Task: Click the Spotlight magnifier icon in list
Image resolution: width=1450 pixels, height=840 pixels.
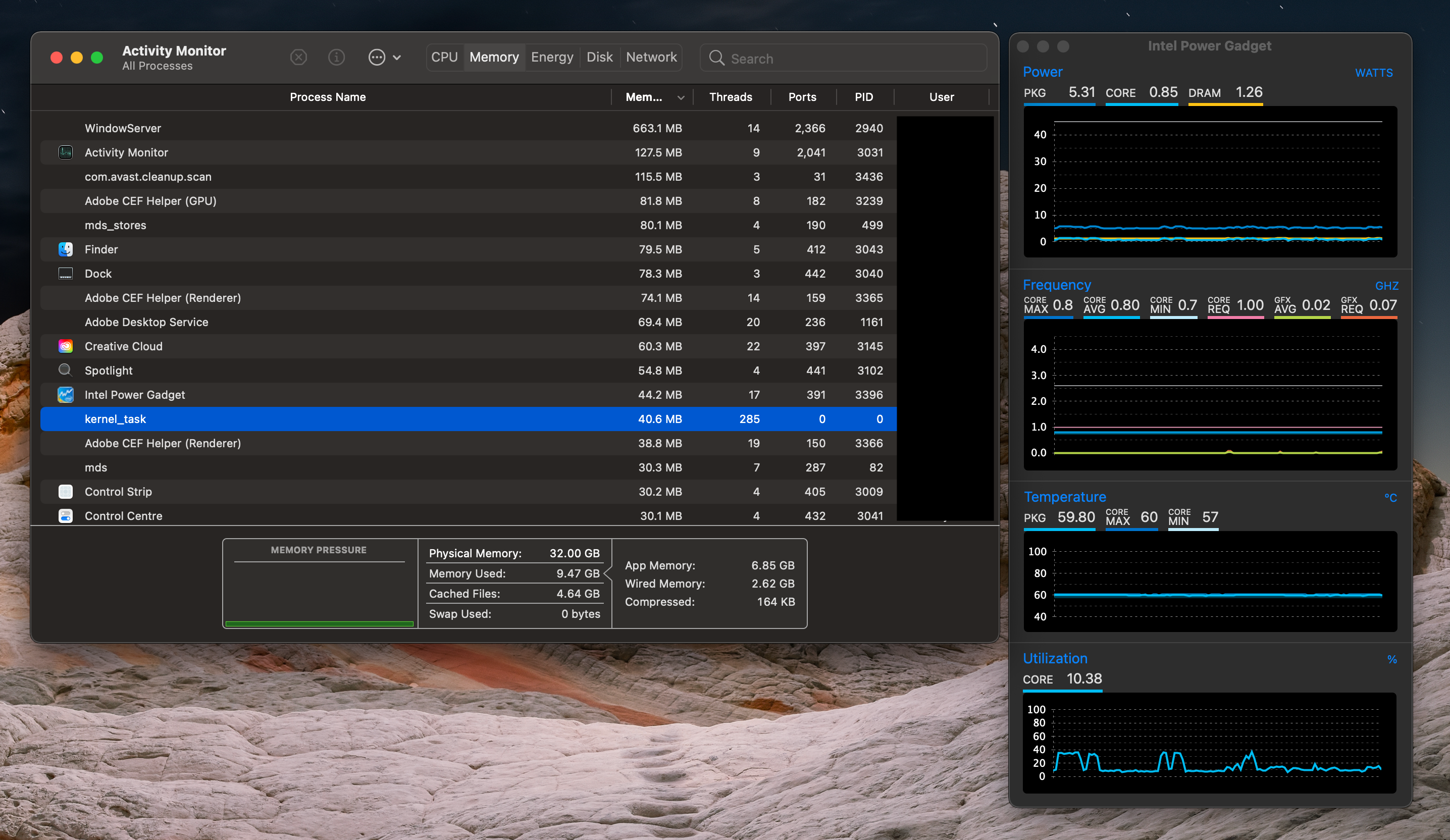Action: (x=66, y=371)
